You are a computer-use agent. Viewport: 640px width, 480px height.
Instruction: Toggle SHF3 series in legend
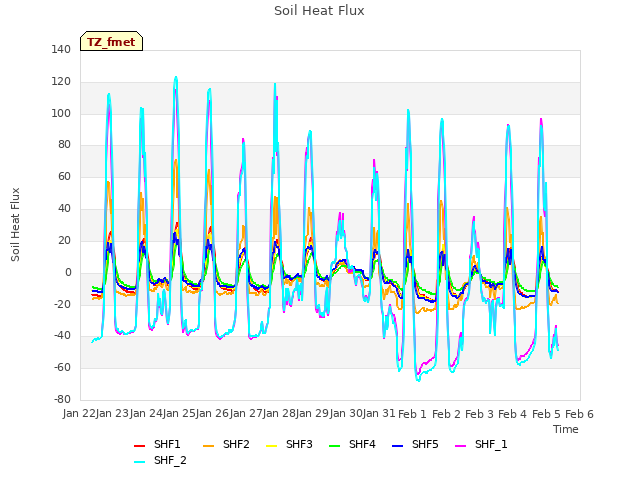pos(289,444)
